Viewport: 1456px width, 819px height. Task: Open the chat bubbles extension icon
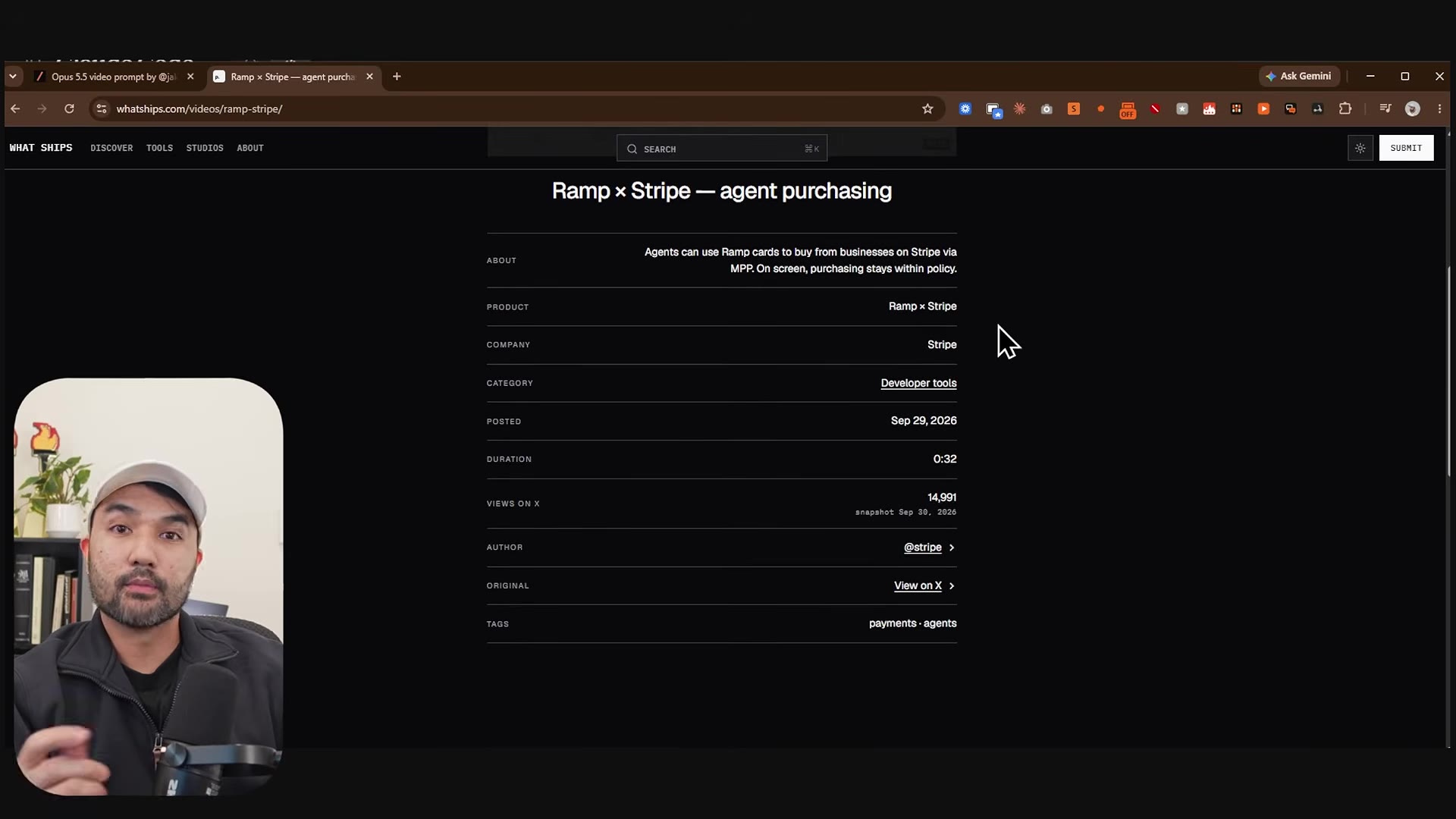pos(1291,108)
